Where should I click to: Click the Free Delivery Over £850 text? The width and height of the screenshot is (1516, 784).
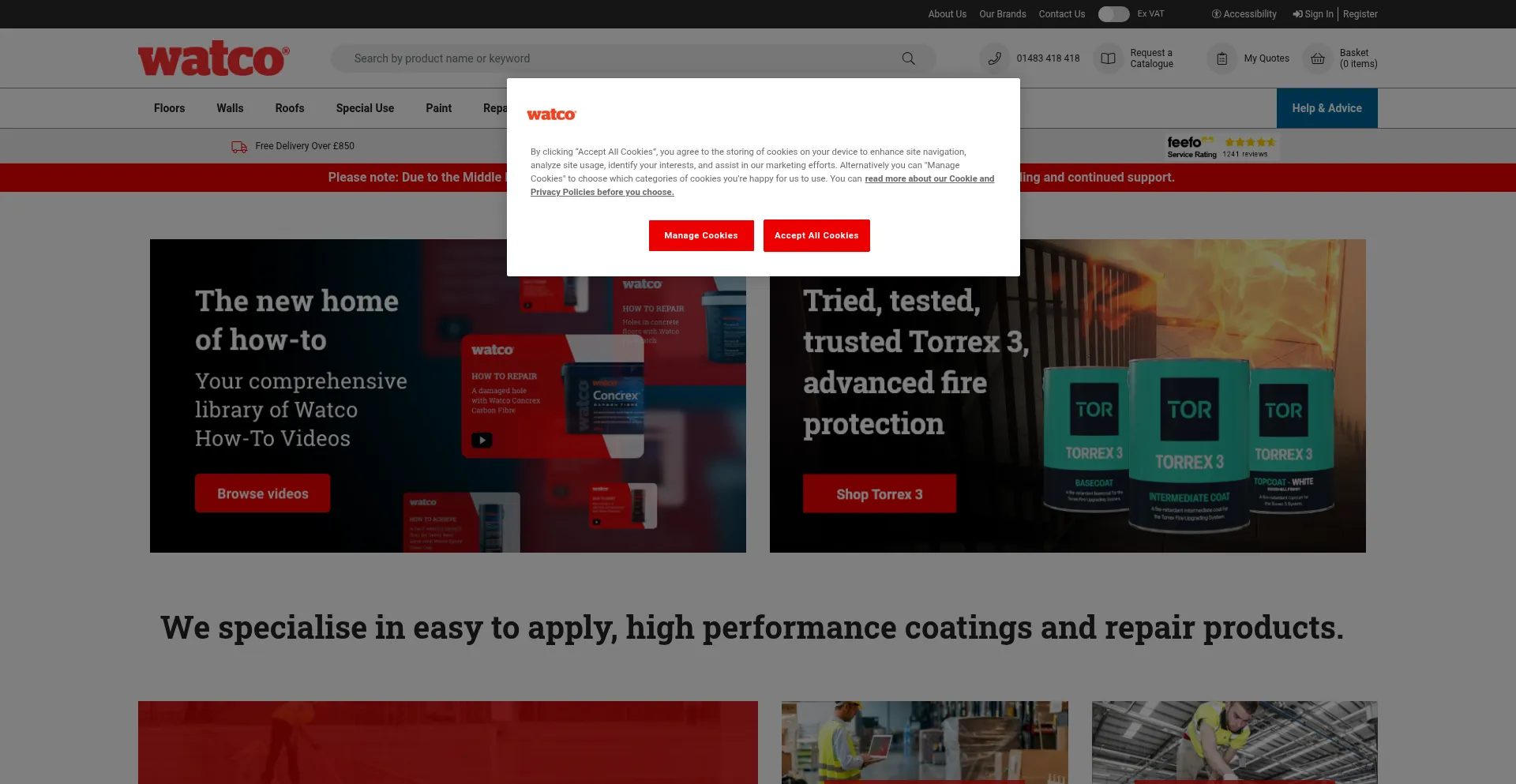coord(305,146)
